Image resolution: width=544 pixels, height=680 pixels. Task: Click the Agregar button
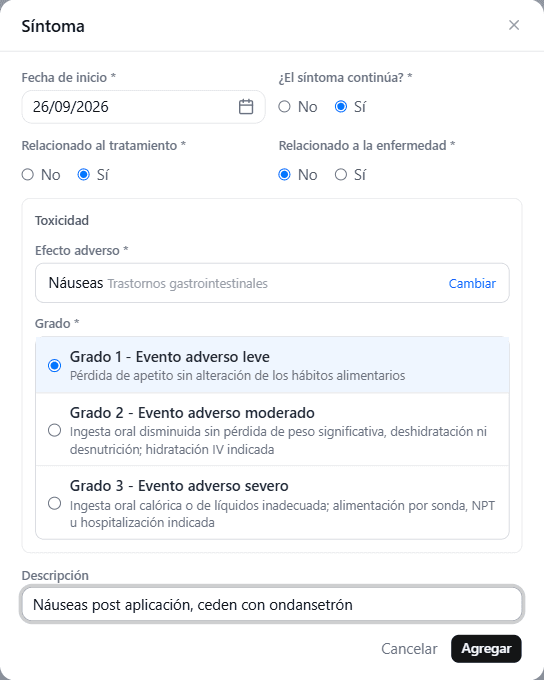pyautogui.click(x=486, y=649)
